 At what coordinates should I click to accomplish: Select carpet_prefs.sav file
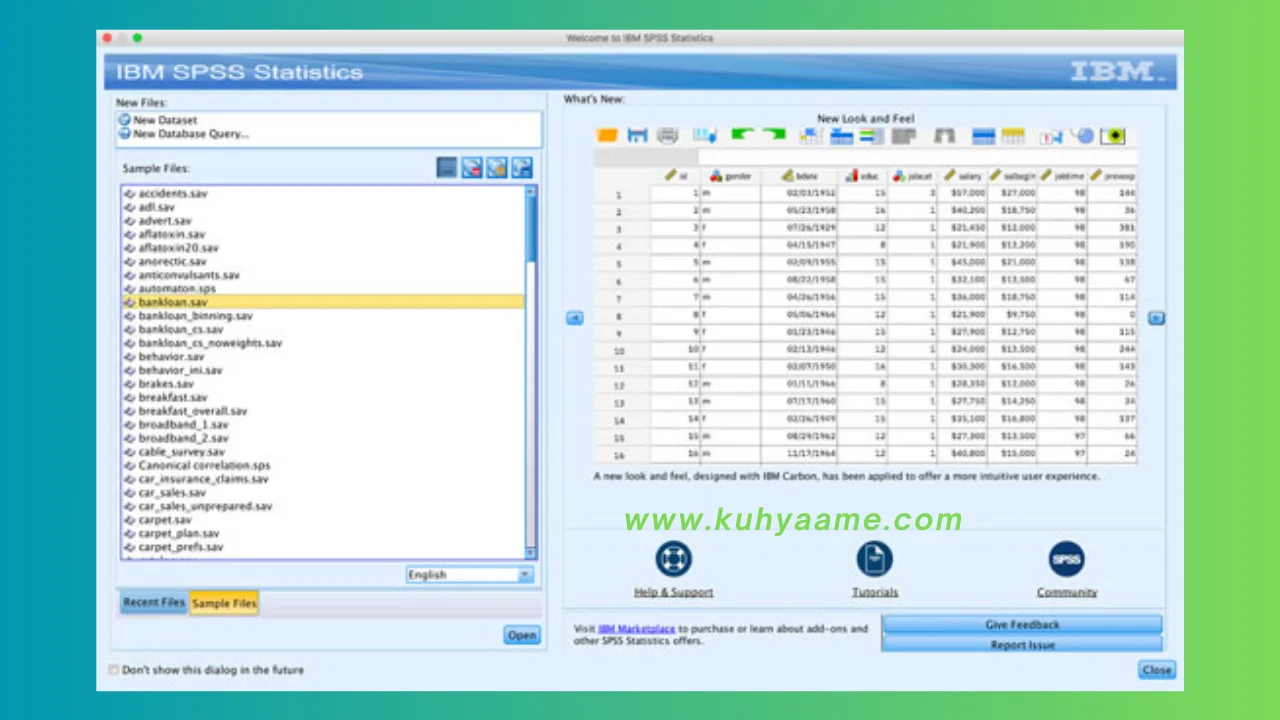(322, 547)
